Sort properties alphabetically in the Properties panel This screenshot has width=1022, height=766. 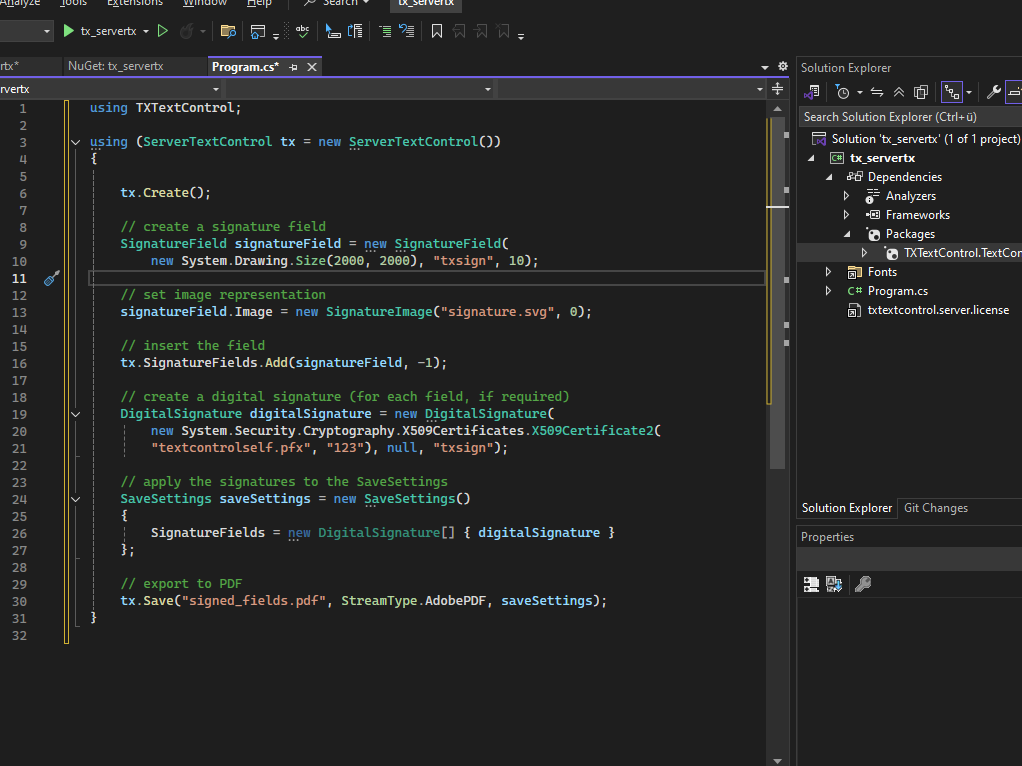click(834, 584)
